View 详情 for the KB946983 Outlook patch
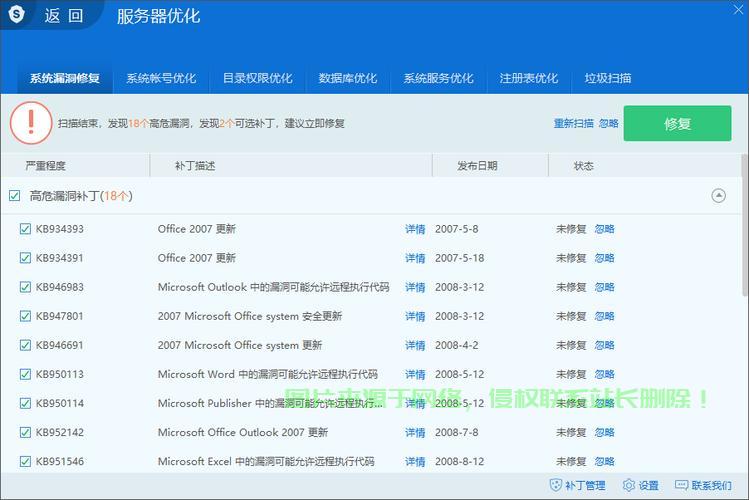This screenshot has height=500, width=749. click(x=415, y=287)
